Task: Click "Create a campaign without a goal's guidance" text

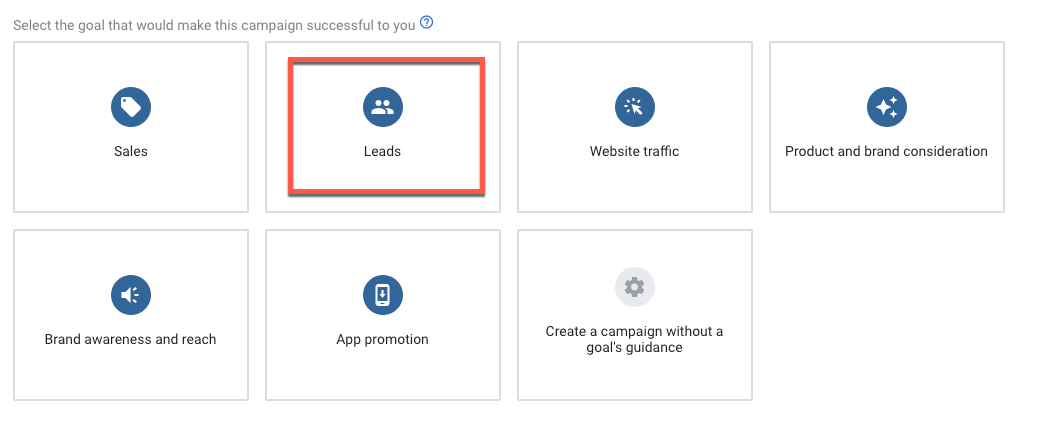Action: pyautogui.click(x=634, y=339)
